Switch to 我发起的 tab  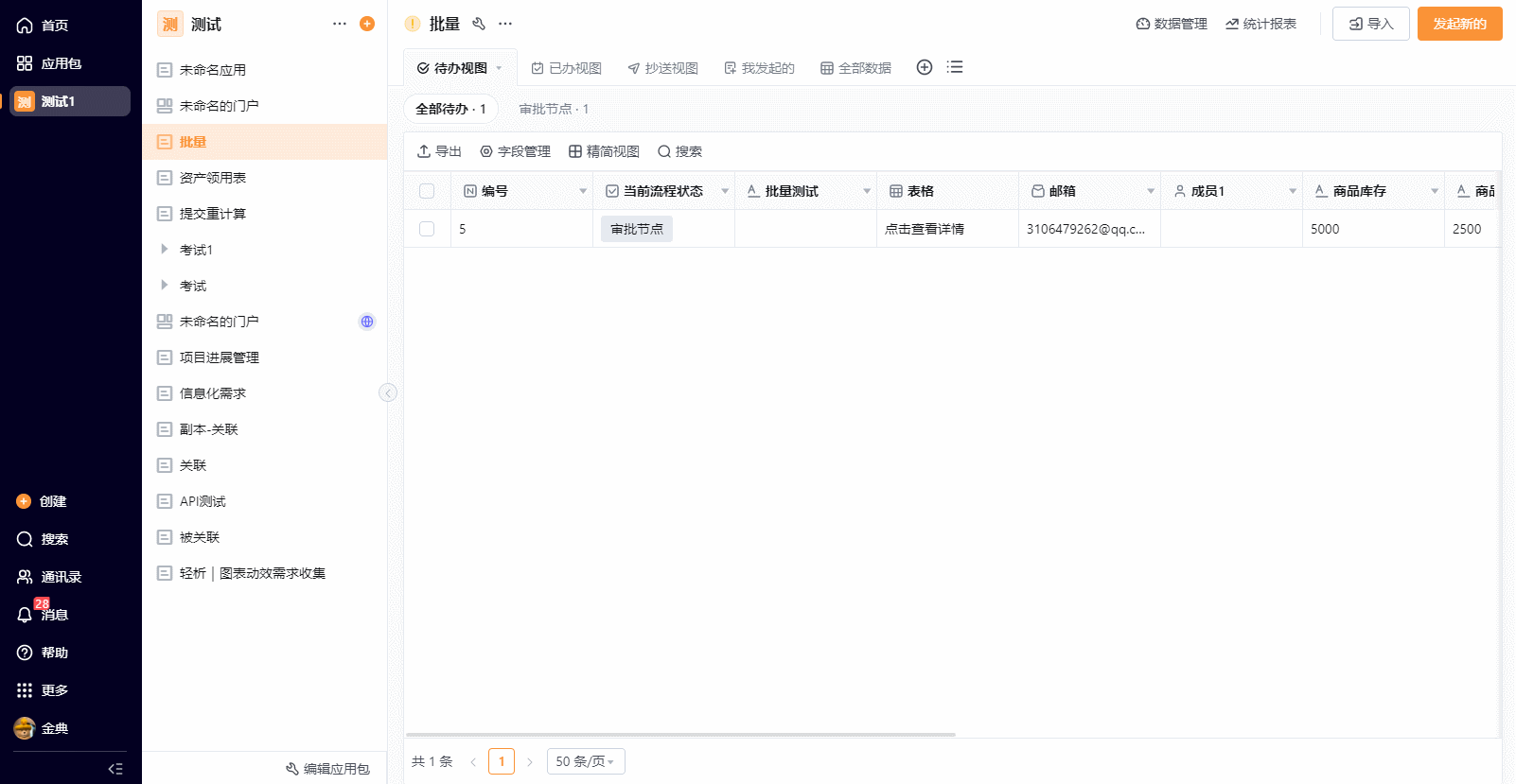pyautogui.click(x=759, y=68)
